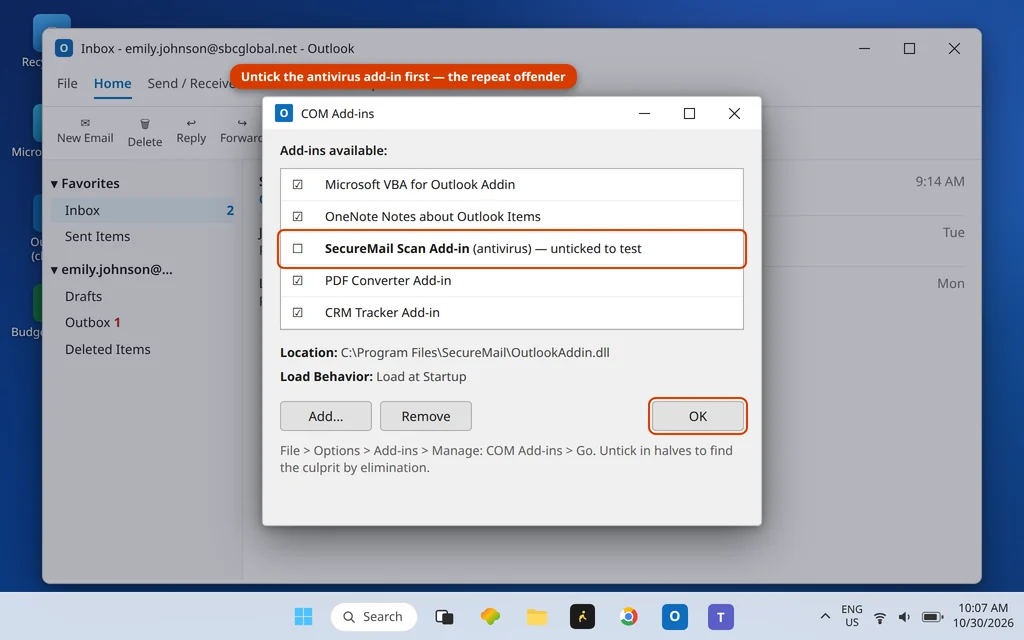
Task: Click the ENG US language indicator
Action: [x=852, y=616]
